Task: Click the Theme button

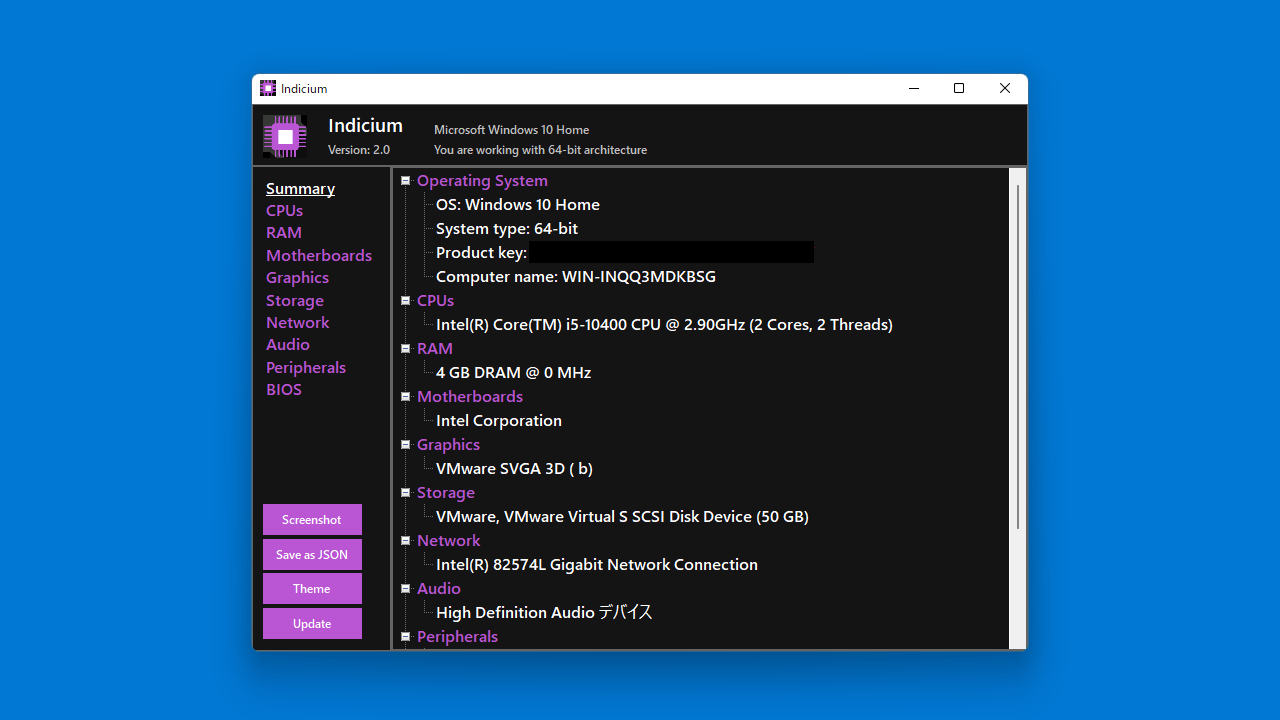Action: tap(312, 589)
